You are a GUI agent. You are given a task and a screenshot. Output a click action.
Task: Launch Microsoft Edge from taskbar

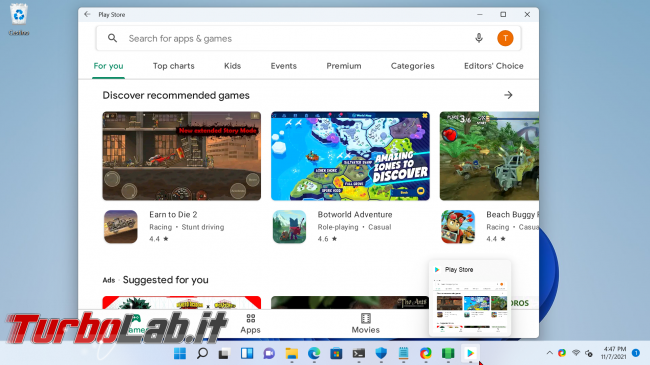pyautogui.click(x=314, y=353)
